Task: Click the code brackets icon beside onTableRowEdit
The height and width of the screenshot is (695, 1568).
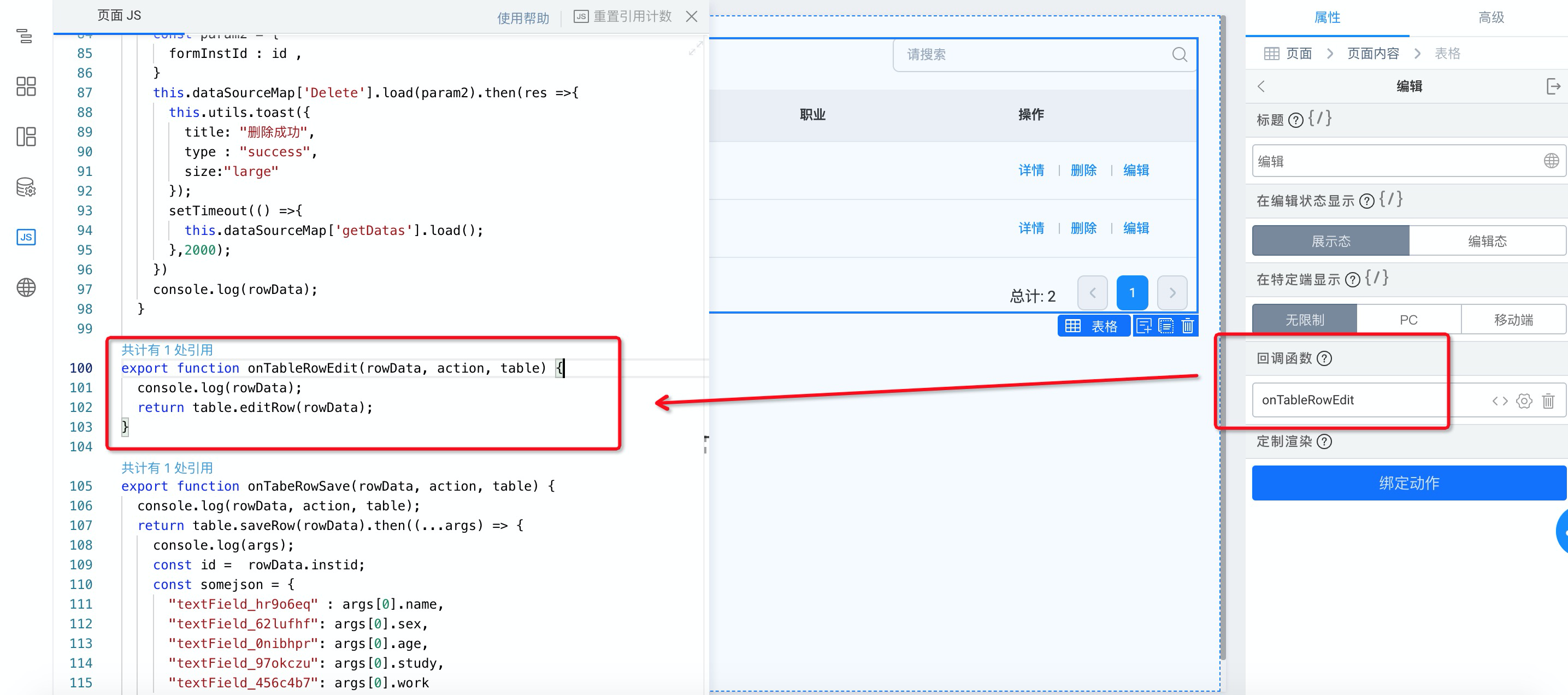Action: [1499, 400]
